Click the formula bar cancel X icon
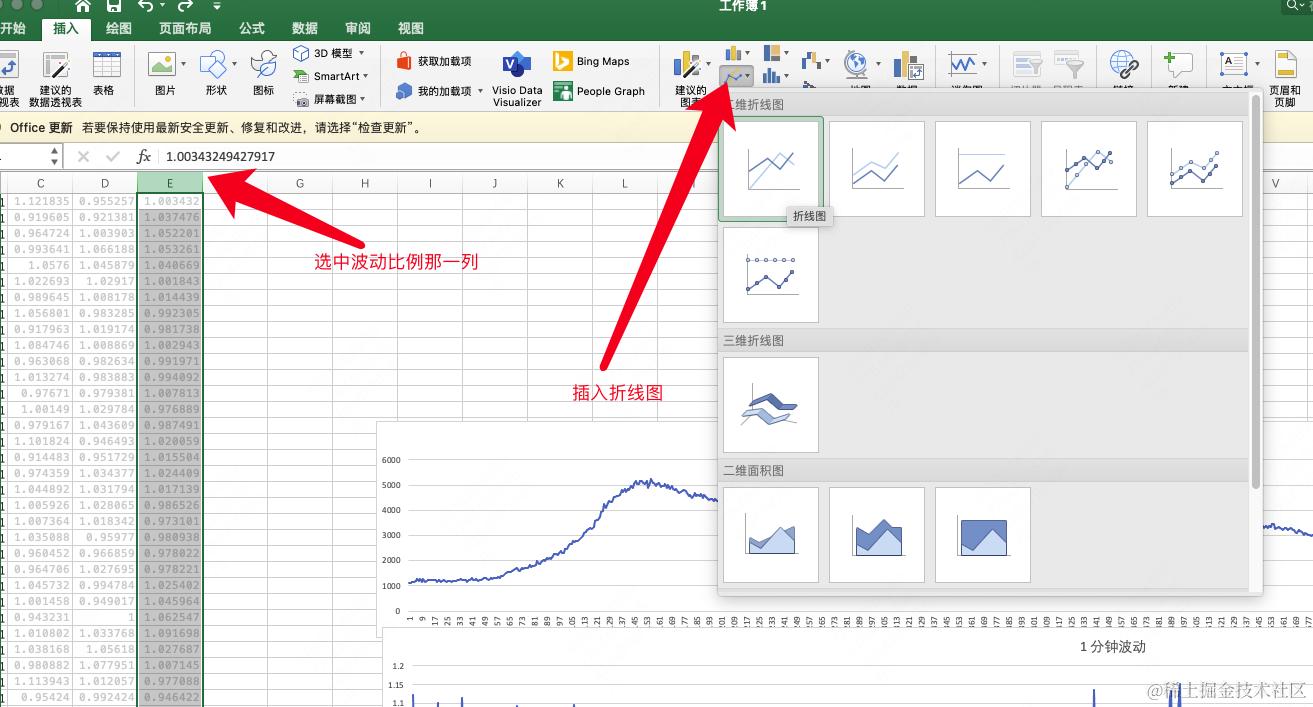The image size is (1313, 707). 83,156
